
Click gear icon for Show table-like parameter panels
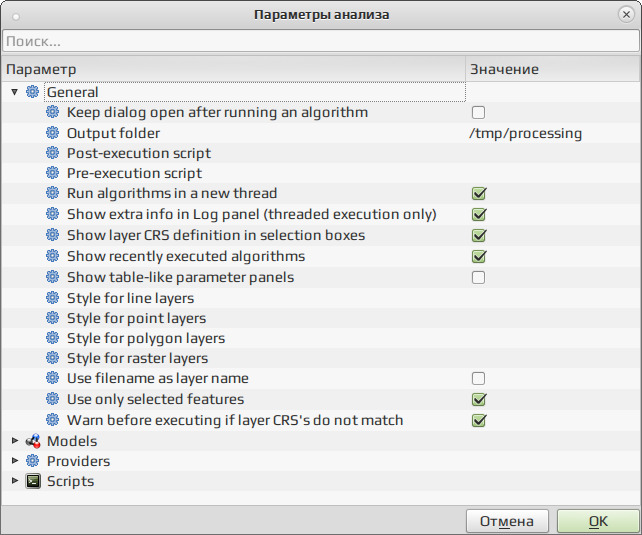(x=52, y=277)
